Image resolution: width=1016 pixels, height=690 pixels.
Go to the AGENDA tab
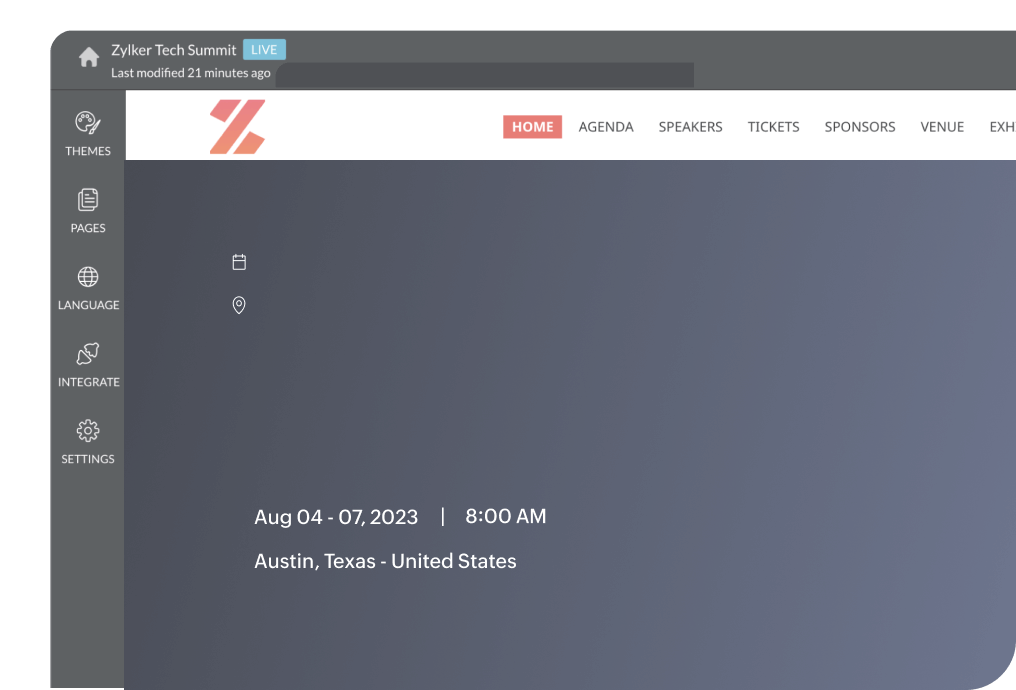click(x=606, y=127)
